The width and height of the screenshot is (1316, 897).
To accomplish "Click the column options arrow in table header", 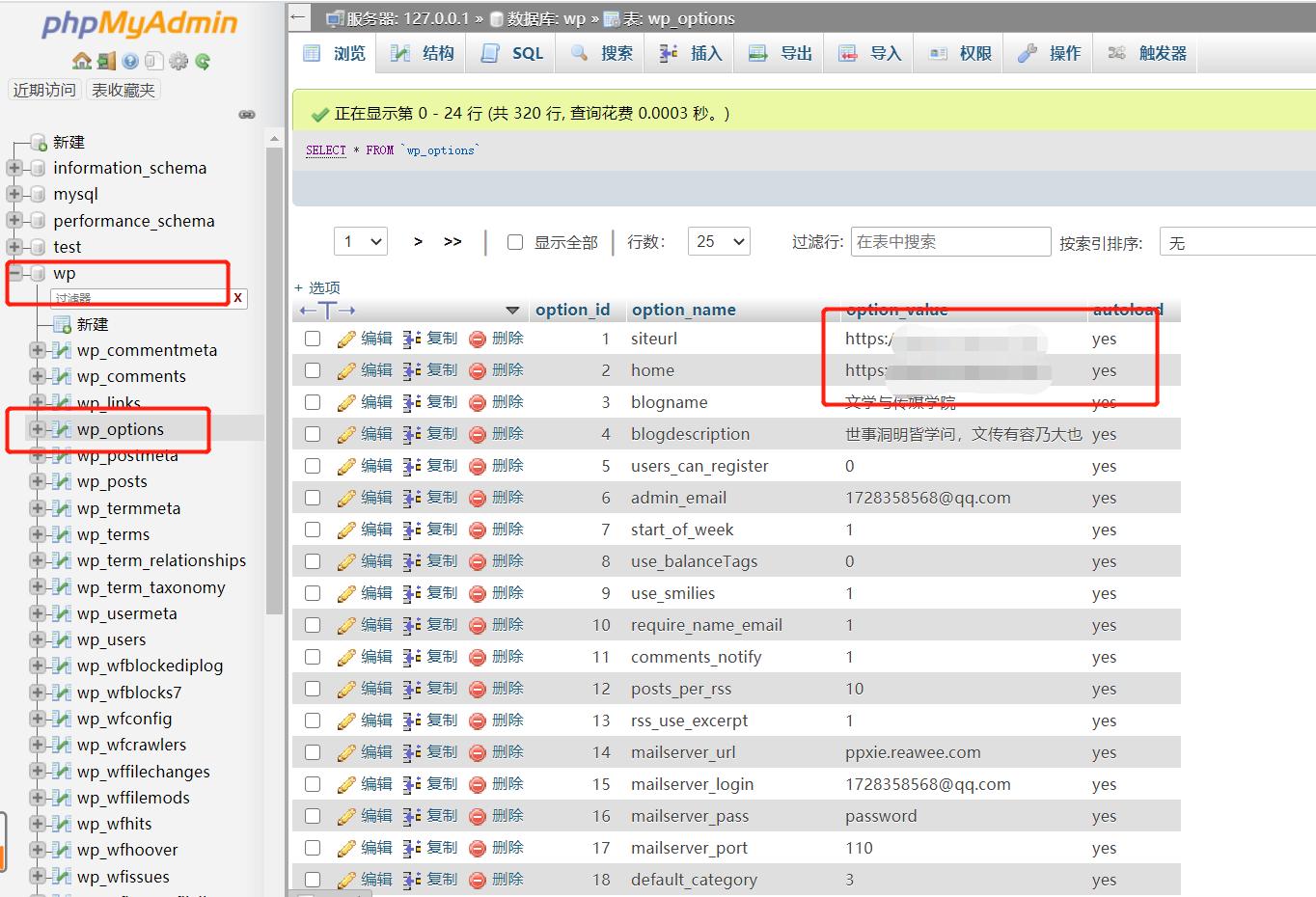I will [x=512, y=311].
